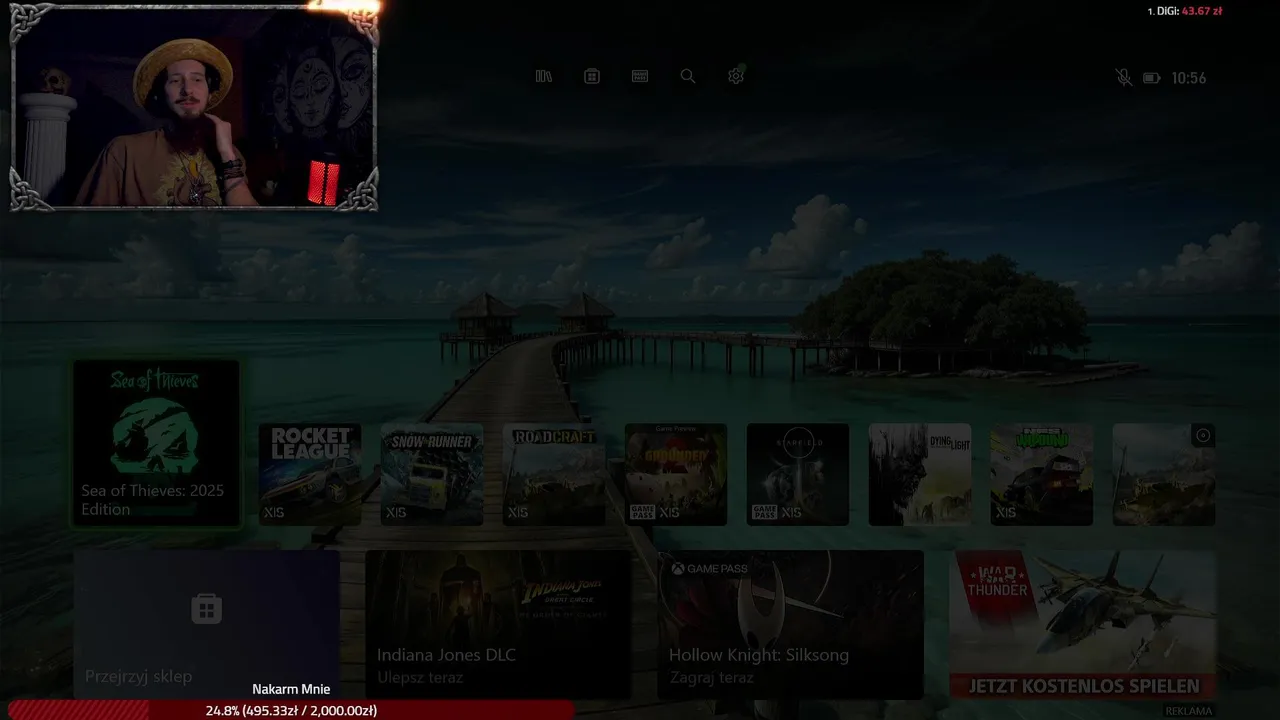Launch the Need for Speed Unbound tile
The height and width of the screenshot is (720, 1280).
point(1042,474)
